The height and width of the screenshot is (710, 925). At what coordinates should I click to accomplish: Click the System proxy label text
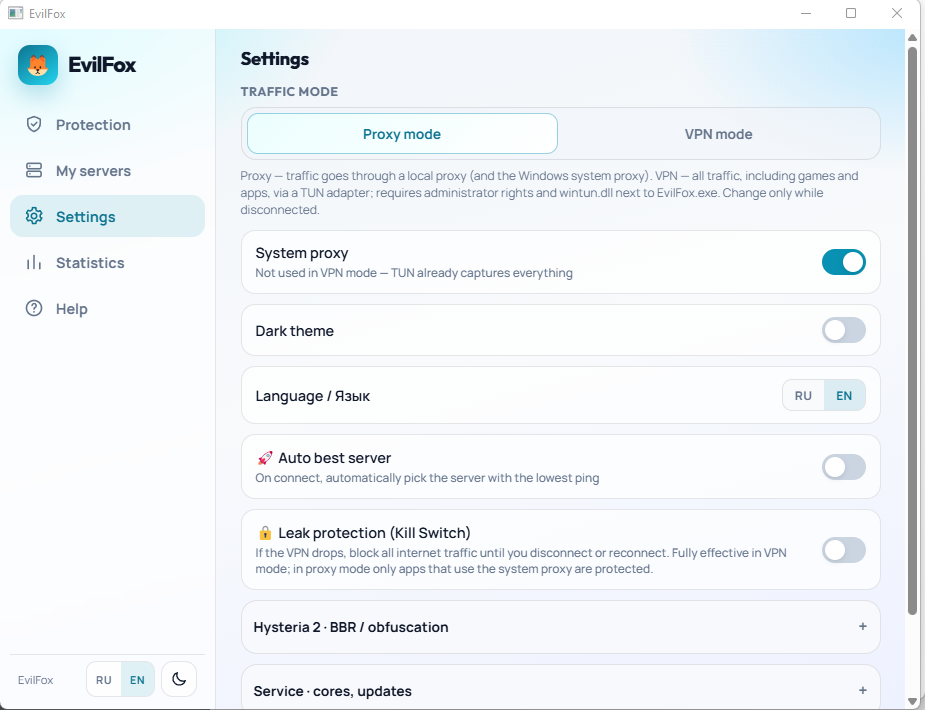[x=302, y=253]
